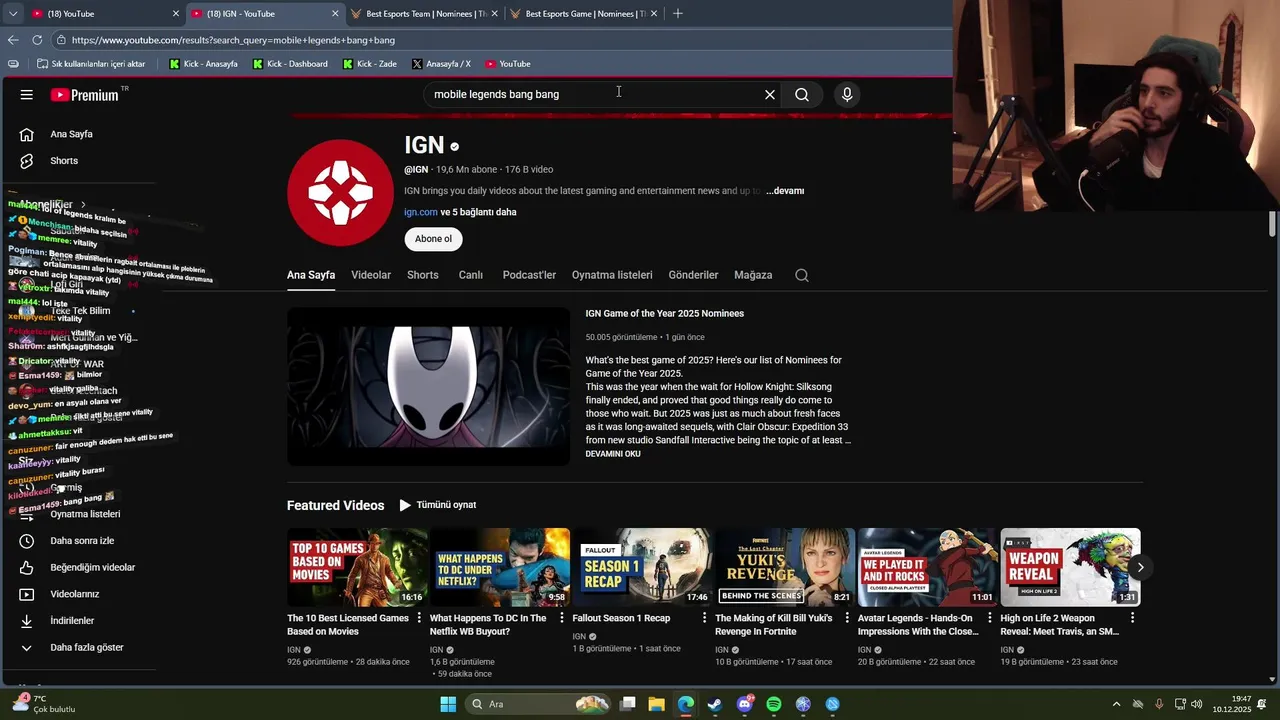Open the tab list dropdown
Screen dimensions: 1280x720
(x=13, y=13)
